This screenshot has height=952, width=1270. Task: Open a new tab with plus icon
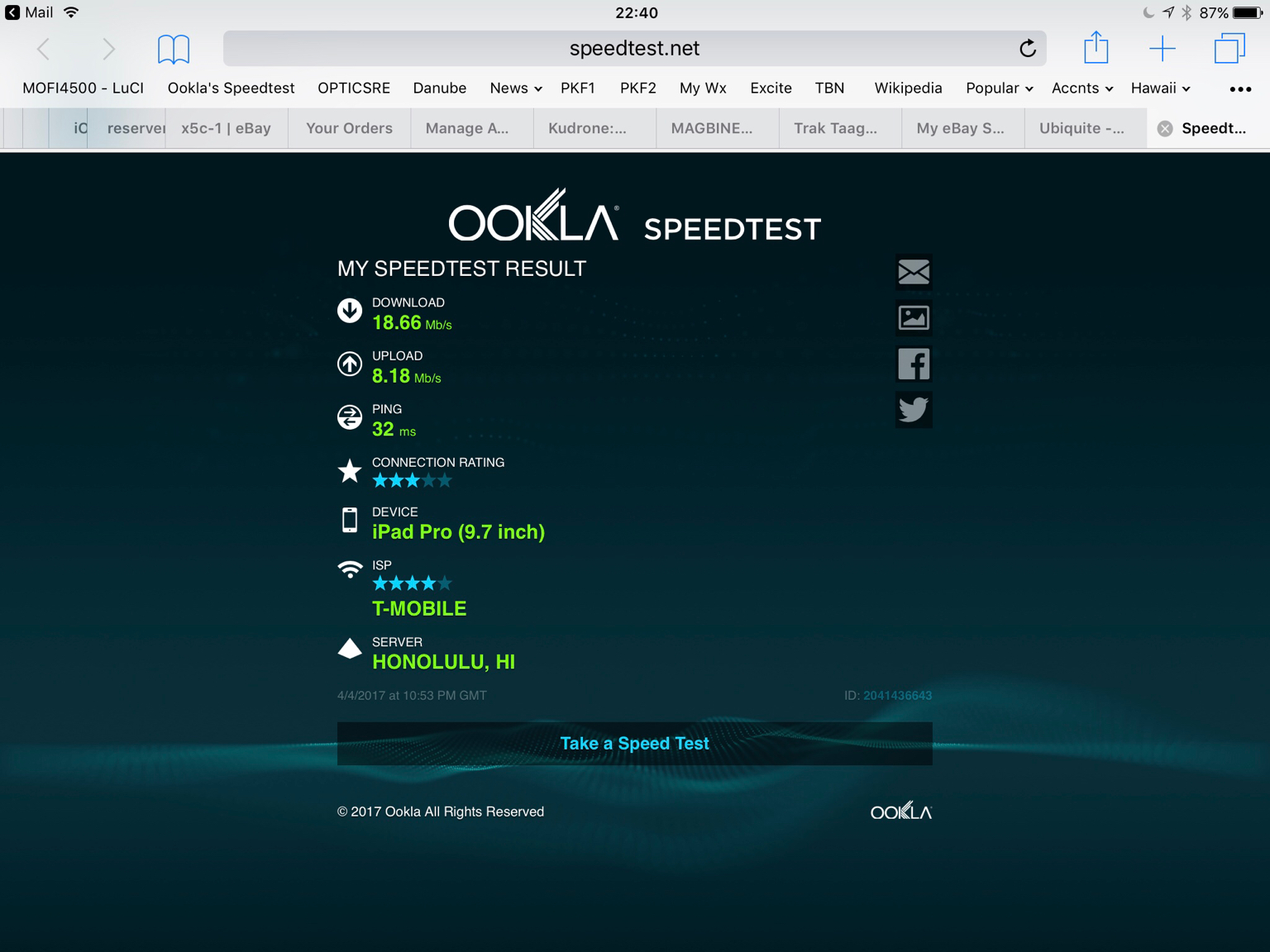coord(1162,49)
